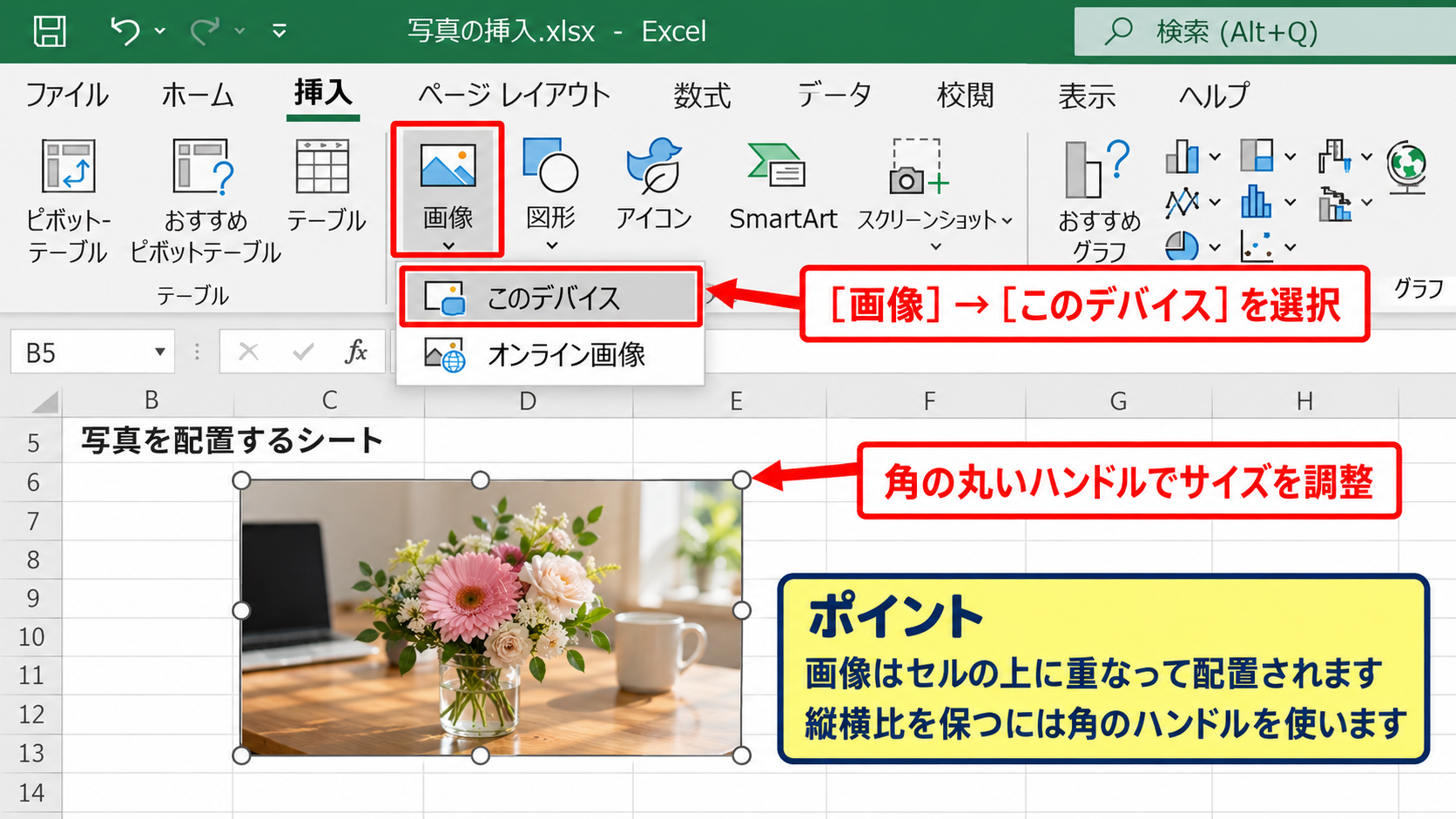Open the ヘルプ tab

tap(1214, 94)
